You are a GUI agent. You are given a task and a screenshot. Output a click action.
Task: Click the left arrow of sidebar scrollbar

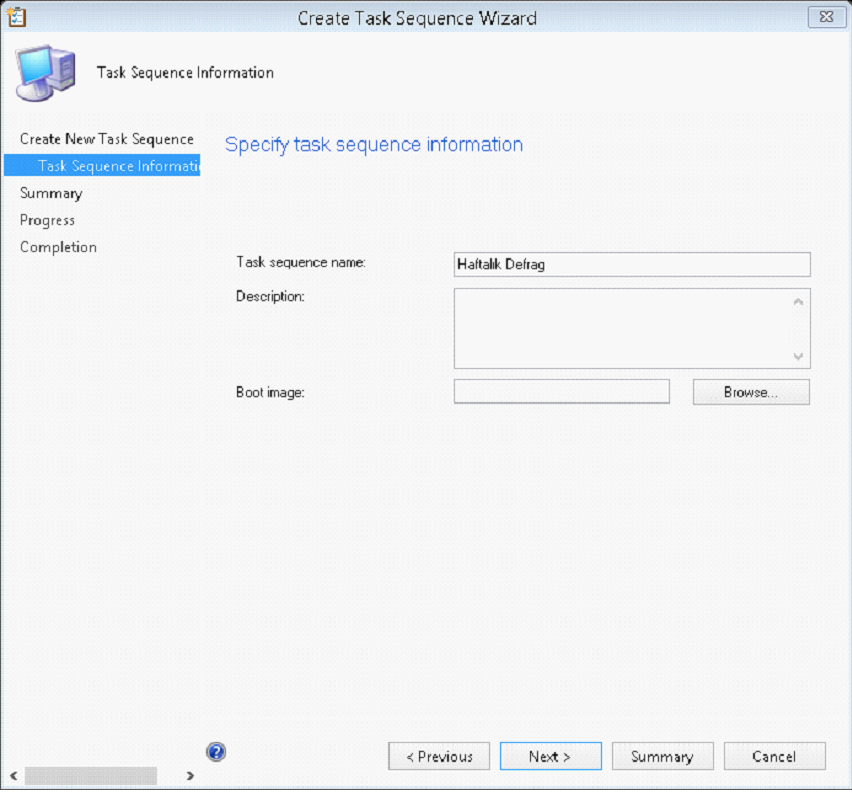[x=14, y=776]
